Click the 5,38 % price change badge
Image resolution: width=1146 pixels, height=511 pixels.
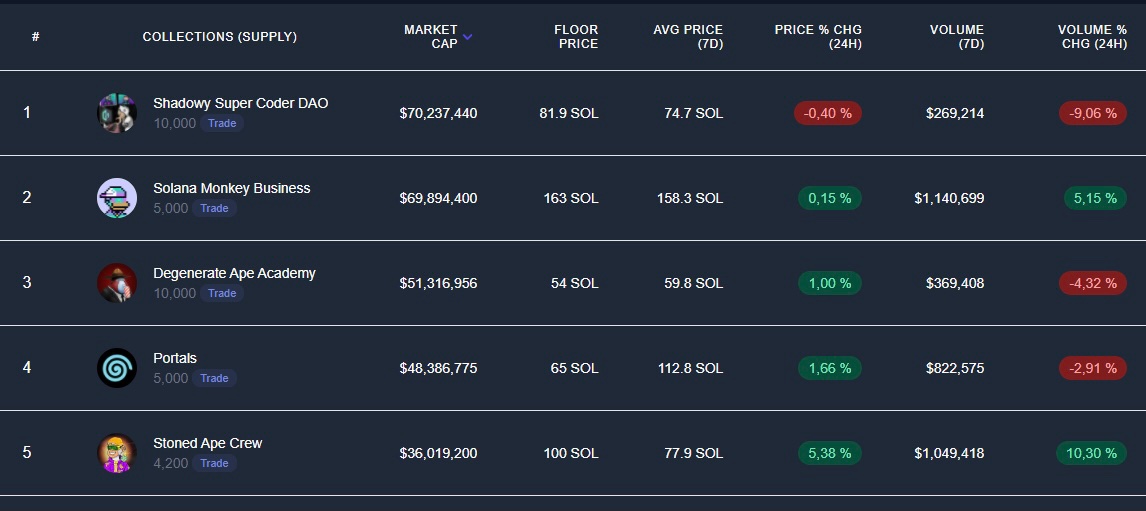[830, 453]
